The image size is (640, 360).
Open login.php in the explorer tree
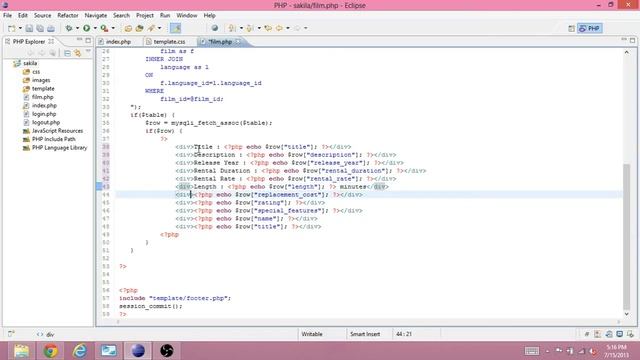tap(44, 114)
